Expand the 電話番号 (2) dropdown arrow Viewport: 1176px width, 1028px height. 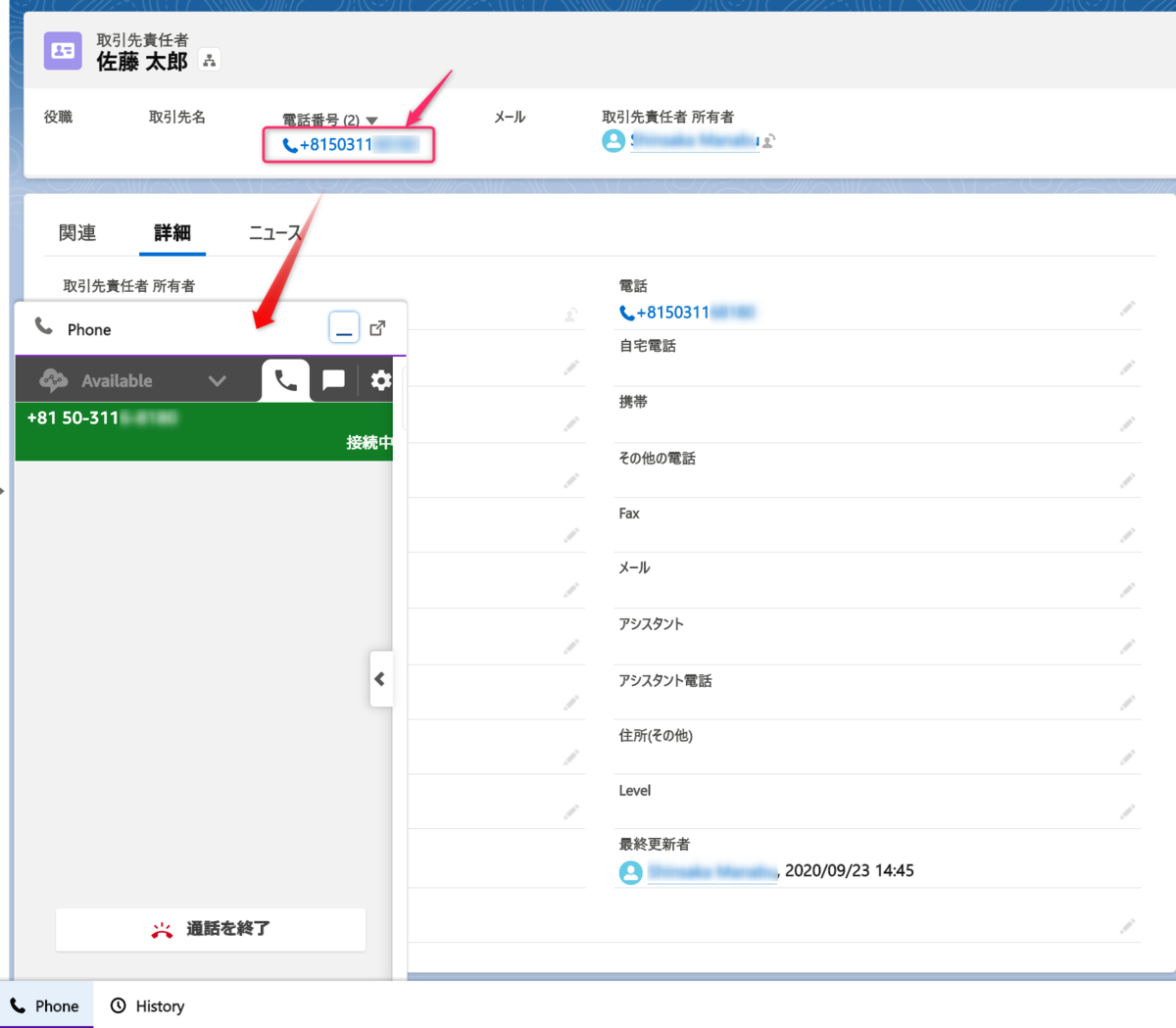pyautogui.click(x=370, y=119)
